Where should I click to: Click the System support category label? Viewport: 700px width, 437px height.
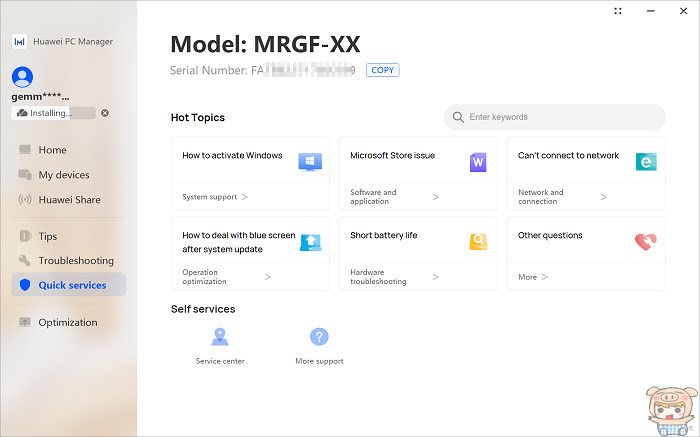(209, 197)
